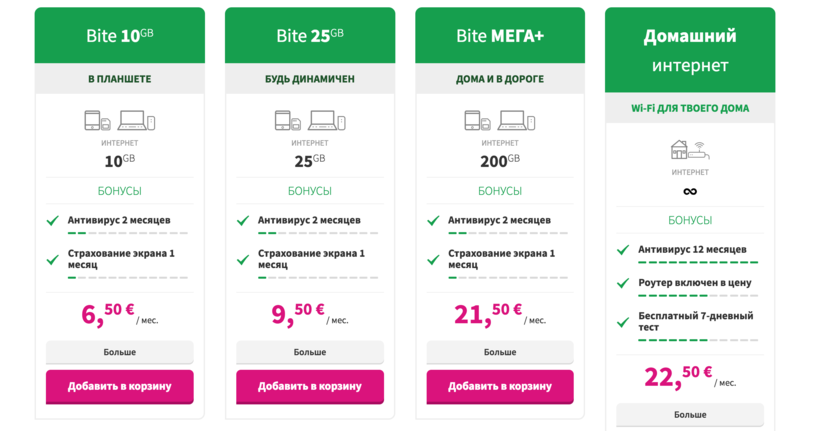Click checkmark beside Бесплатный 7-дневный тест

point(623,321)
